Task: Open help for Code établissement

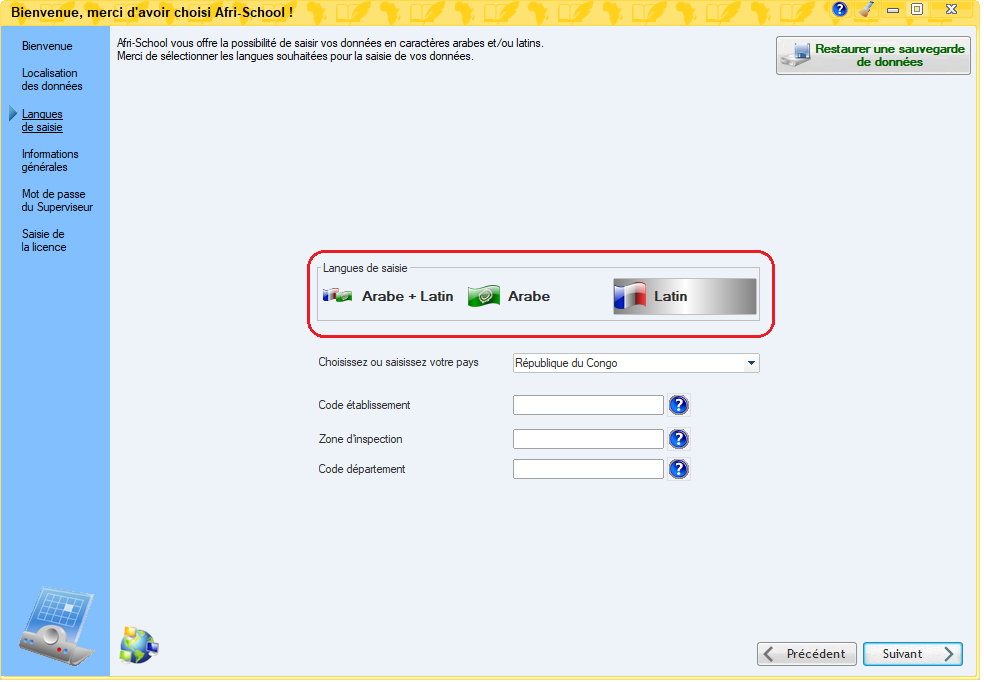Action: click(x=678, y=405)
